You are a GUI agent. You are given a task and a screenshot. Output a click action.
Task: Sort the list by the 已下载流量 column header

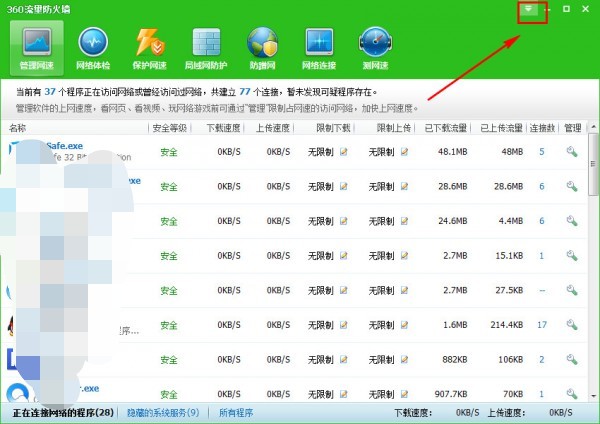(x=444, y=128)
